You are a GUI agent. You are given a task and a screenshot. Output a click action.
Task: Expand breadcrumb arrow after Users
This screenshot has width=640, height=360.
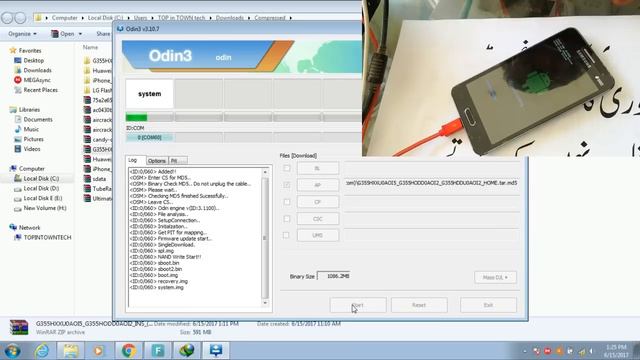pyautogui.click(x=152, y=18)
